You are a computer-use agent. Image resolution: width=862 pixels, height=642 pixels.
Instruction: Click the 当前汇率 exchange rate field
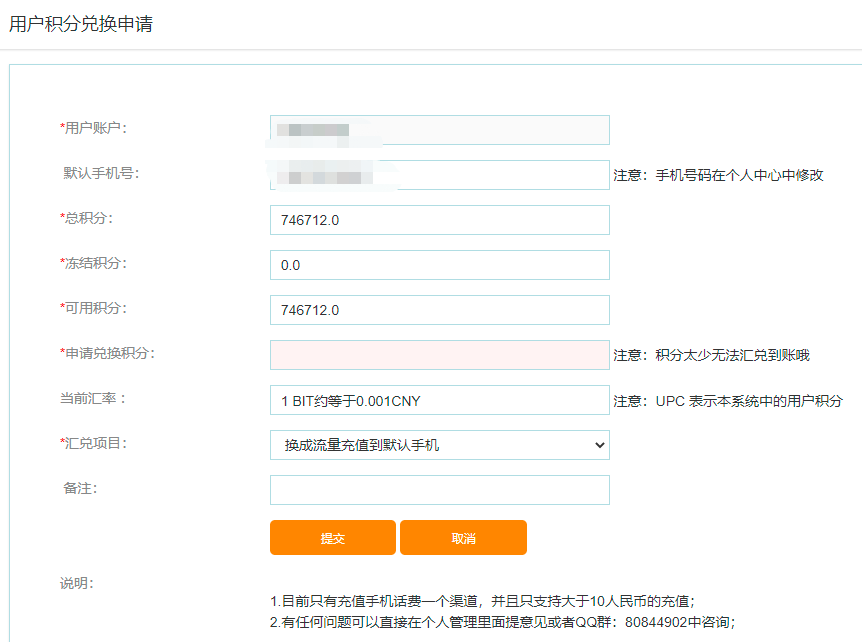438,399
